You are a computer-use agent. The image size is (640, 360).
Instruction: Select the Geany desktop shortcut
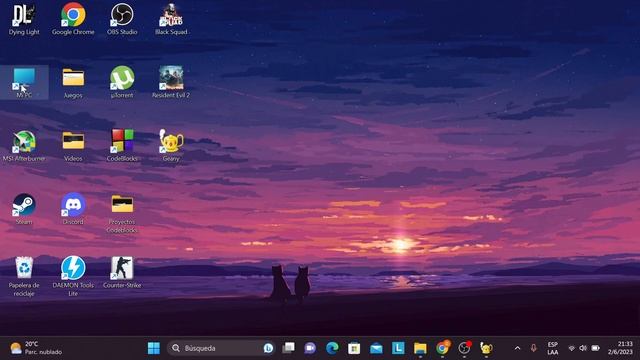click(171, 146)
